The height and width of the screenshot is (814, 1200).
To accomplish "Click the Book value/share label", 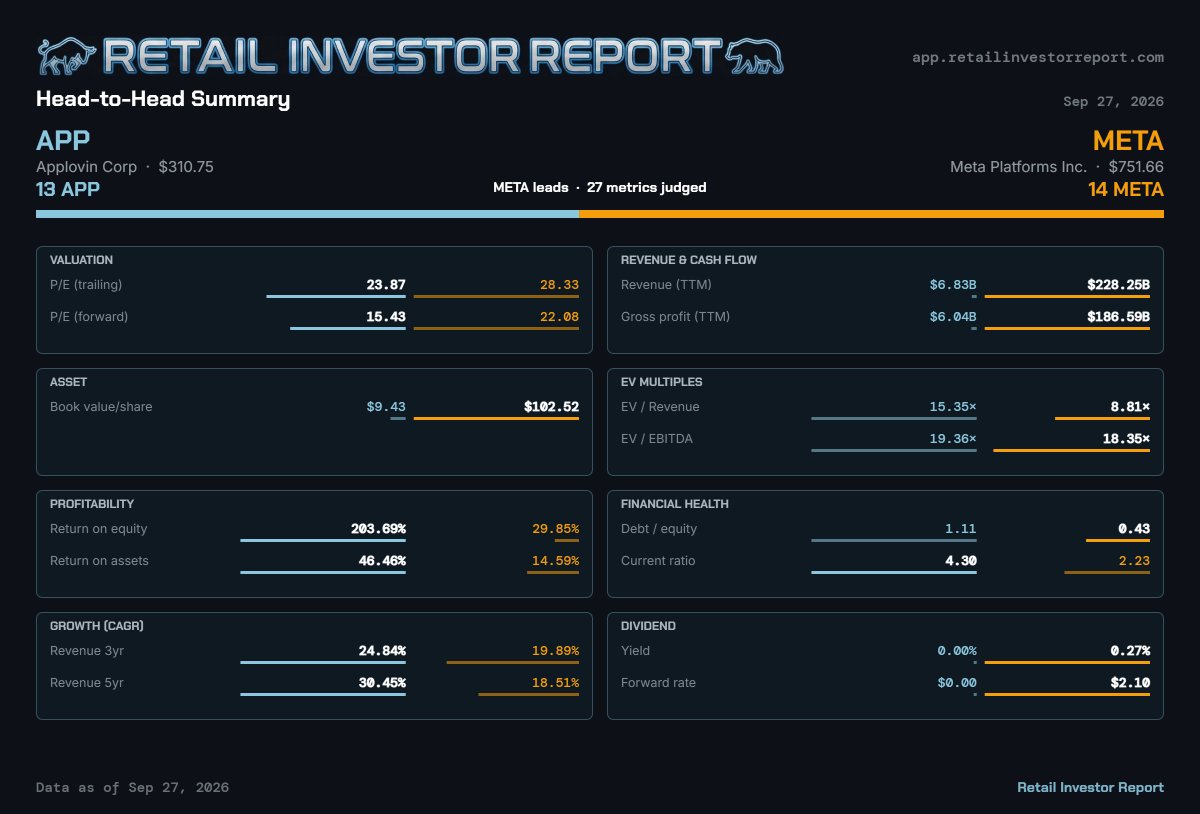I will [101, 407].
